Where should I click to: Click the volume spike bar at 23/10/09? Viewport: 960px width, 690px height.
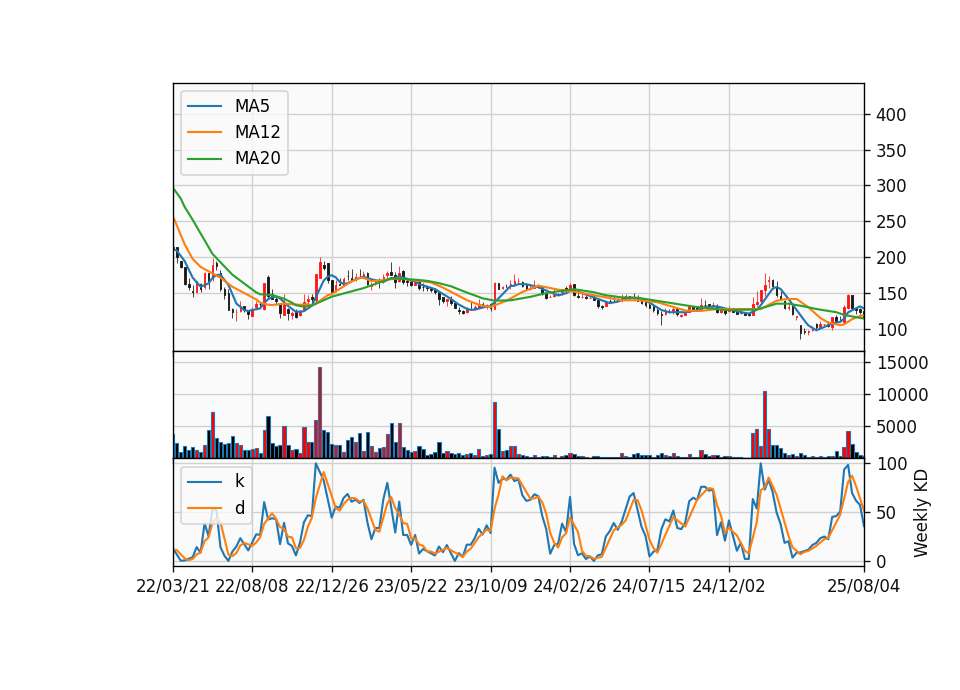point(495,430)
